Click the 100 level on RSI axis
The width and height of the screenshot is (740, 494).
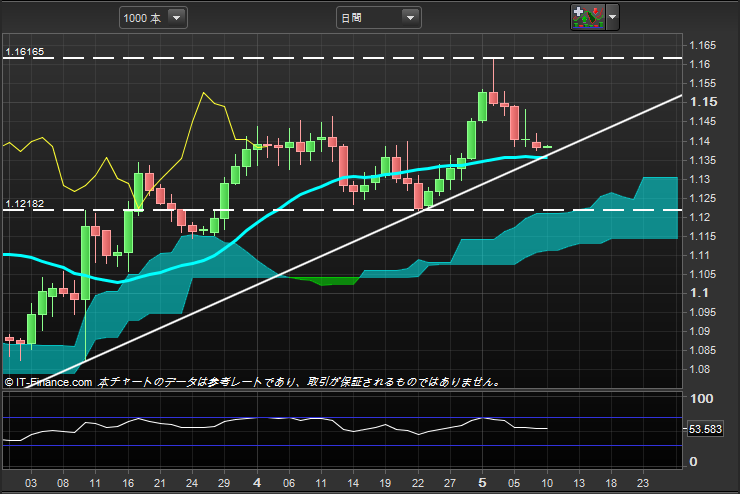701,399
